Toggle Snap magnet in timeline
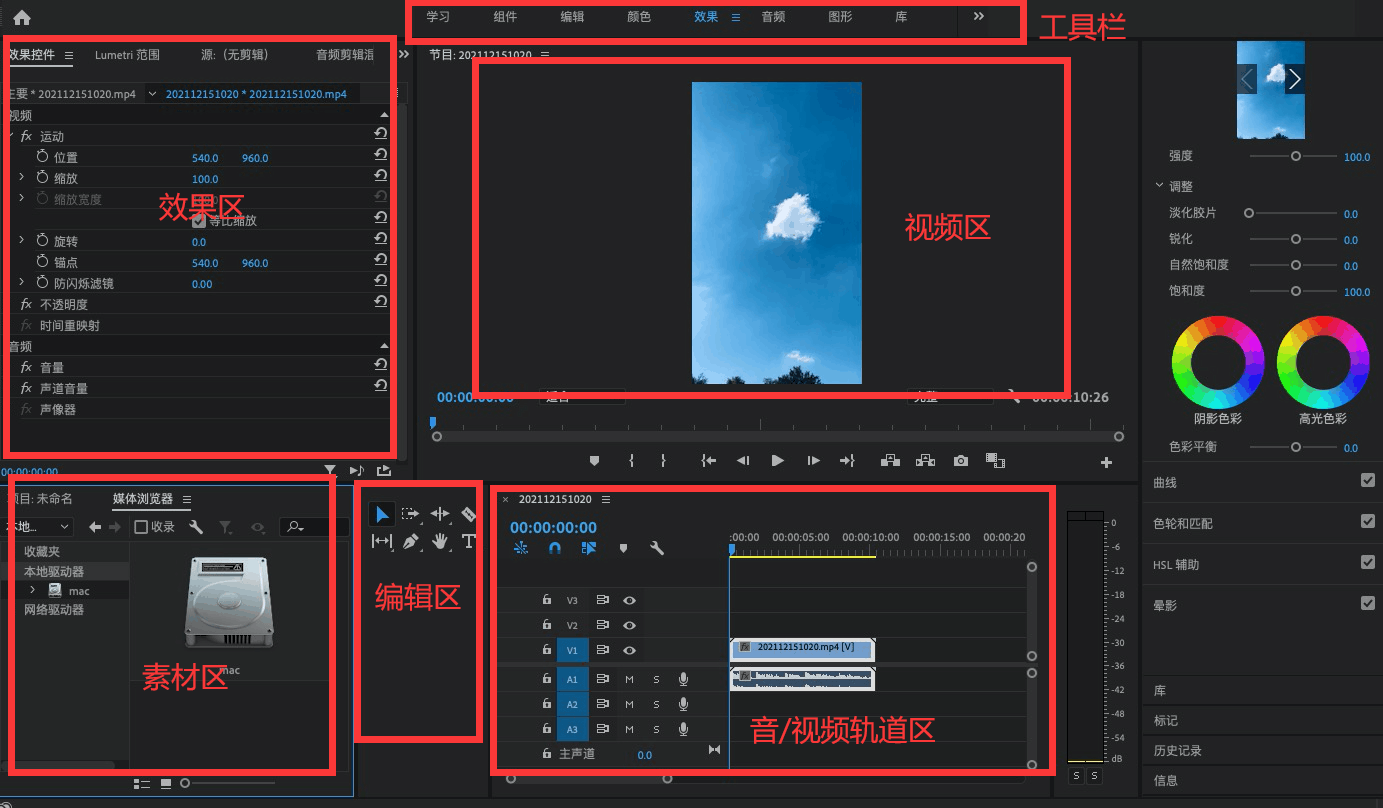 pyautogui.click(x=554, y=548)
